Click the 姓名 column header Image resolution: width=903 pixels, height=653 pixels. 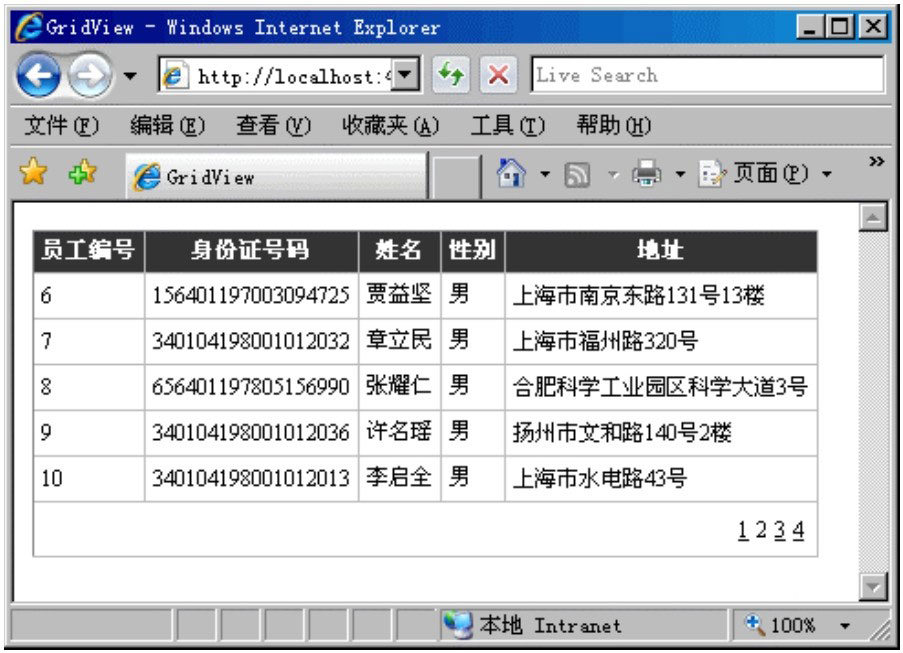click(x=399, y=251)
